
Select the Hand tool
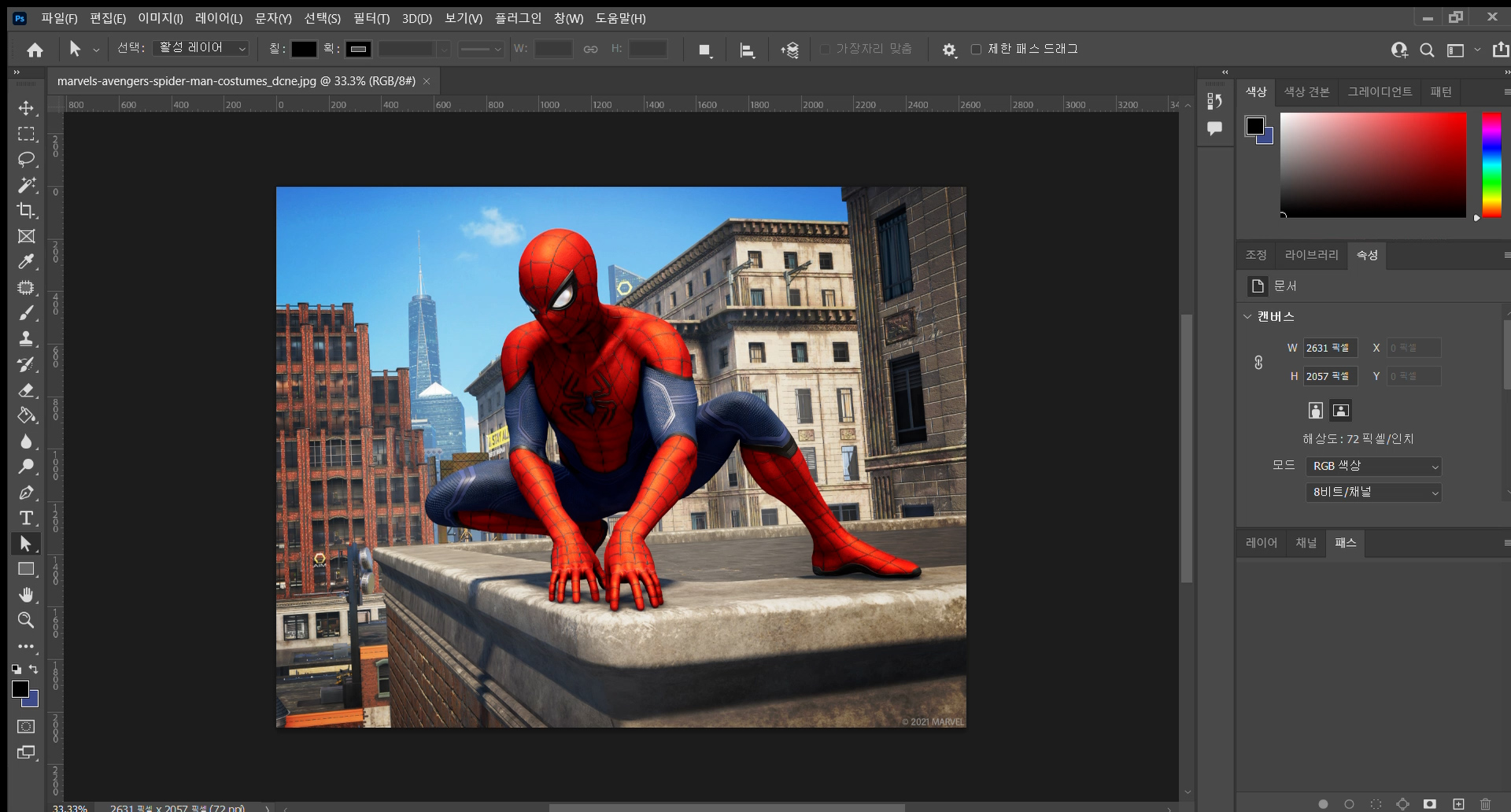(x=26, y=594)
